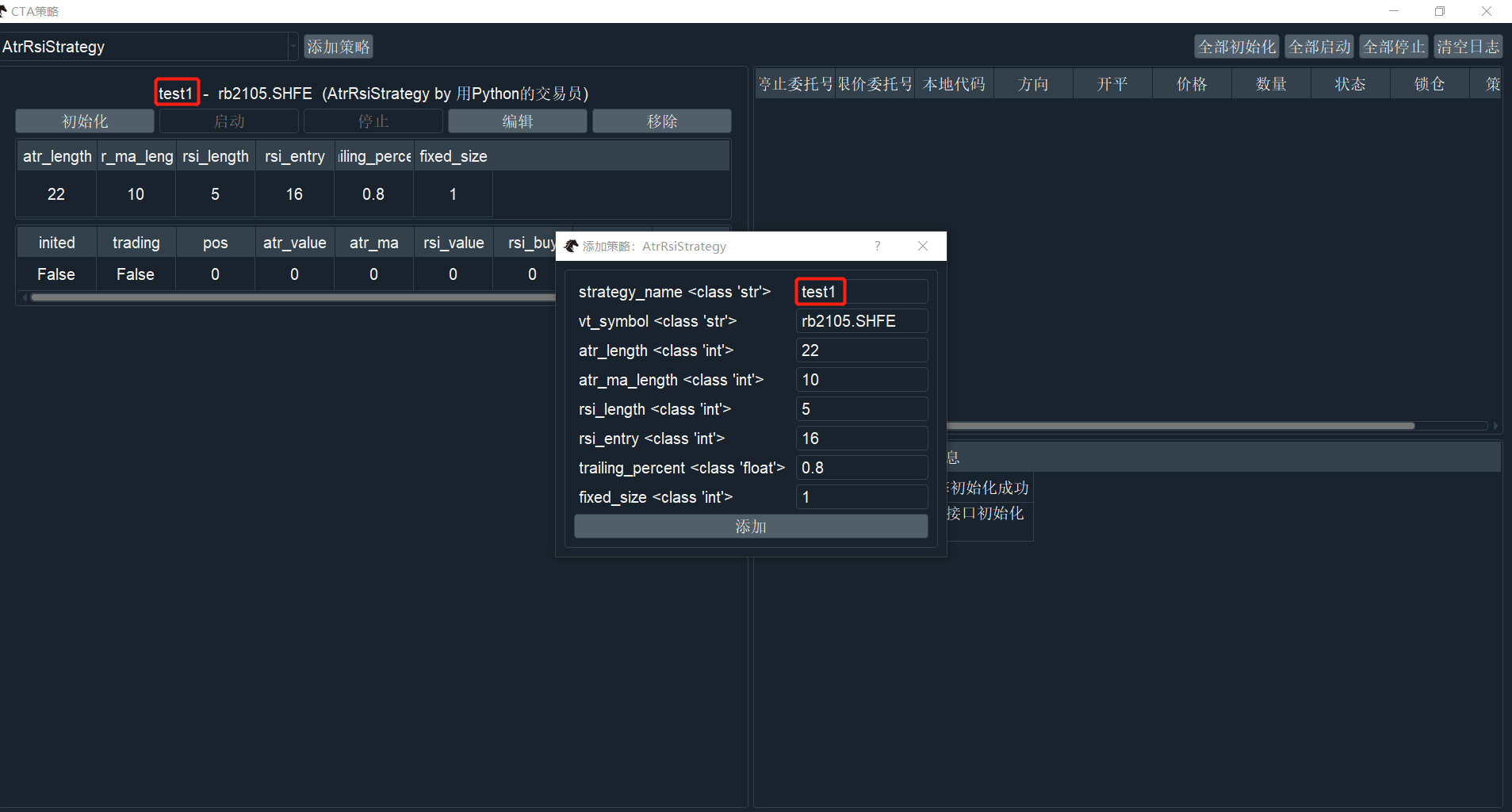Click 添加 at the bottom of the dialog
Viewport: 1512px width, 812px height.
point(750,526)
